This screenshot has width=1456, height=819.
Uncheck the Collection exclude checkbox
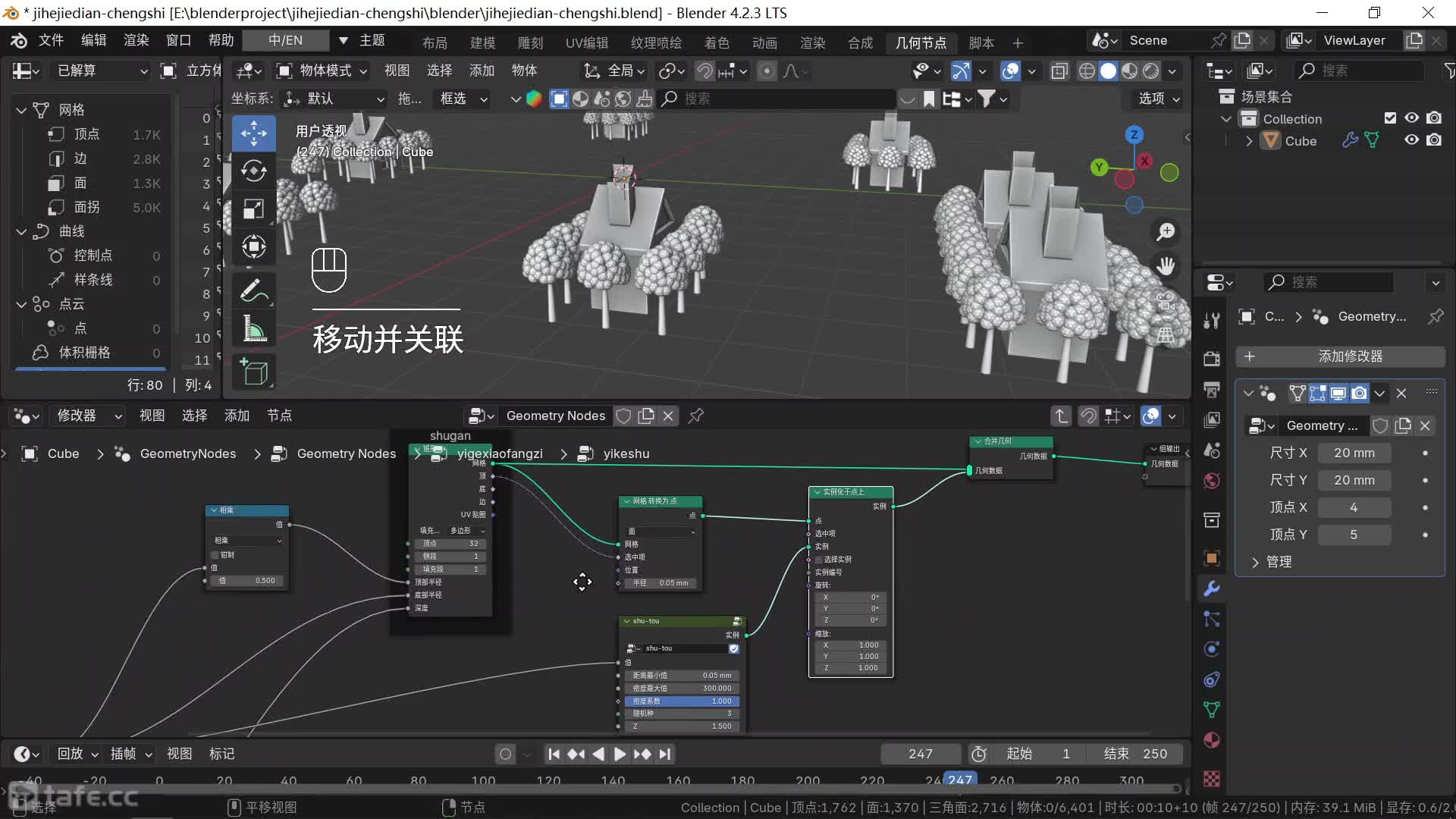(1390, 118)
